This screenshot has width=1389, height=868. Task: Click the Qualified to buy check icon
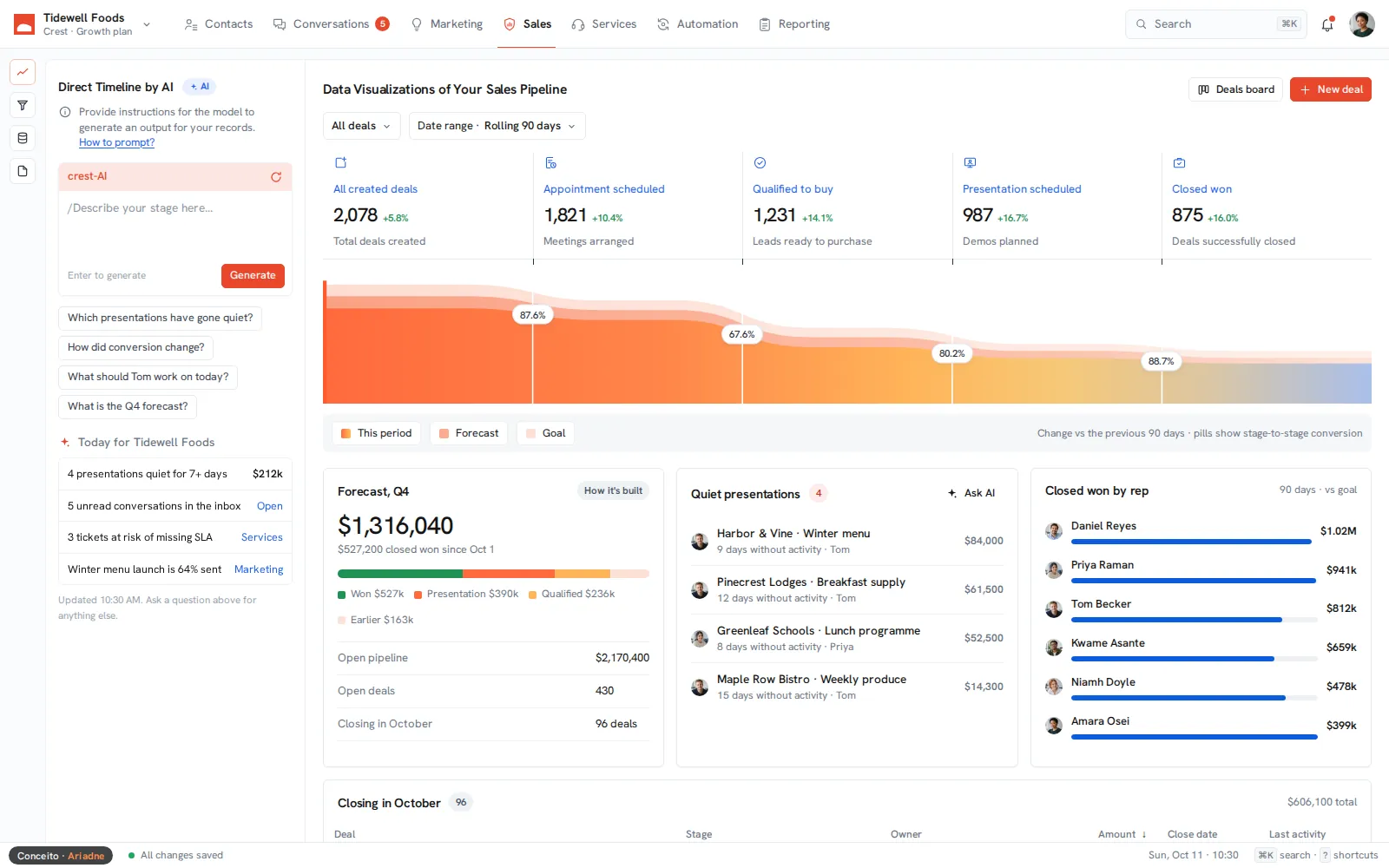click(x=760, y=162)
